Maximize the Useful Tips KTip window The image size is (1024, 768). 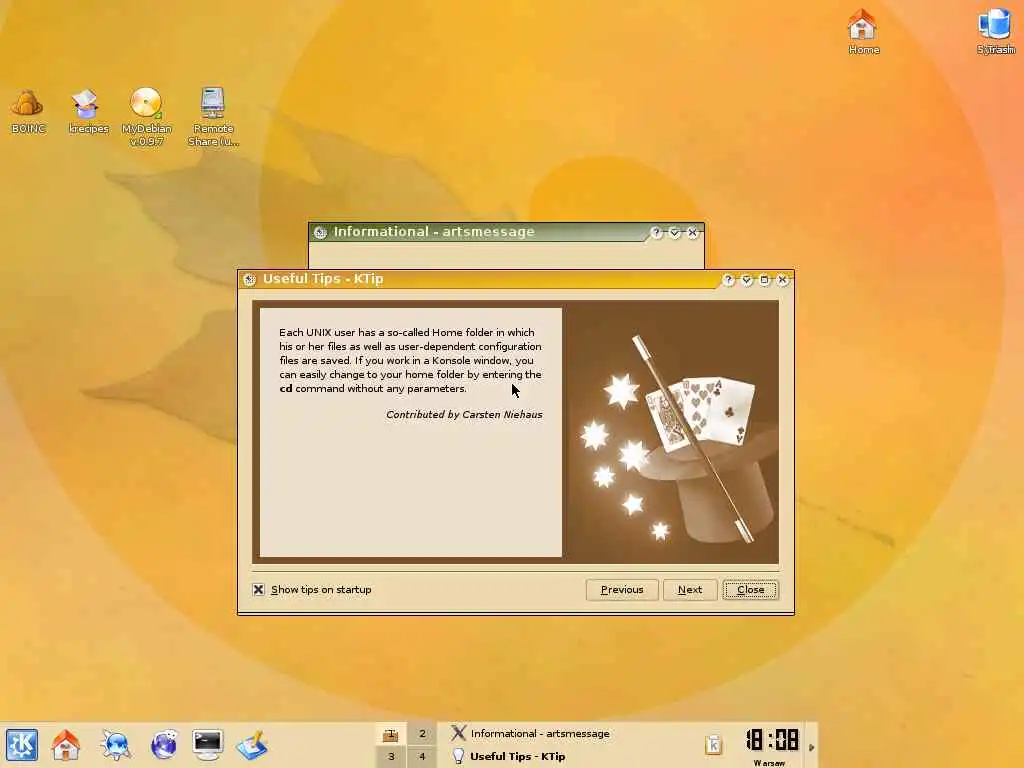[x=764, y=280]
